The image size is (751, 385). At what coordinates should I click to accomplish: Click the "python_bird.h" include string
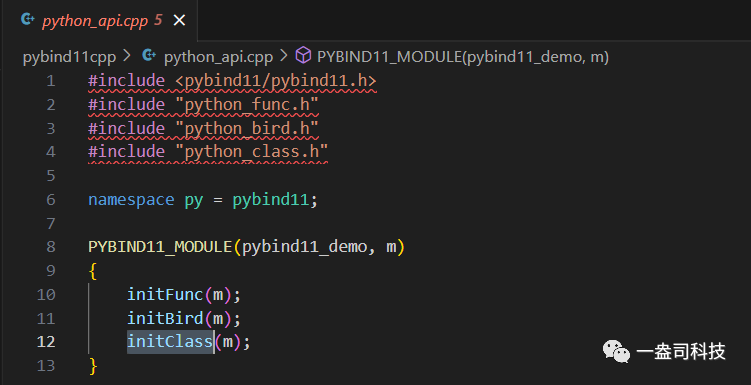[247, 128]
